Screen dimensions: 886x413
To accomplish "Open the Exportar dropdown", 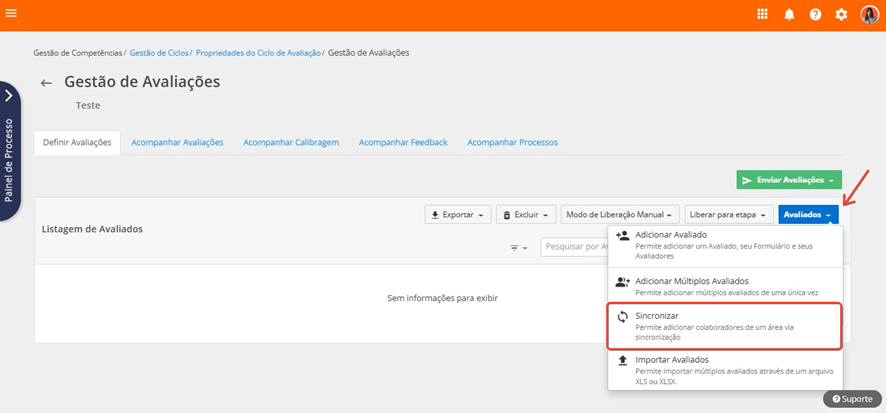I will 457,214.
